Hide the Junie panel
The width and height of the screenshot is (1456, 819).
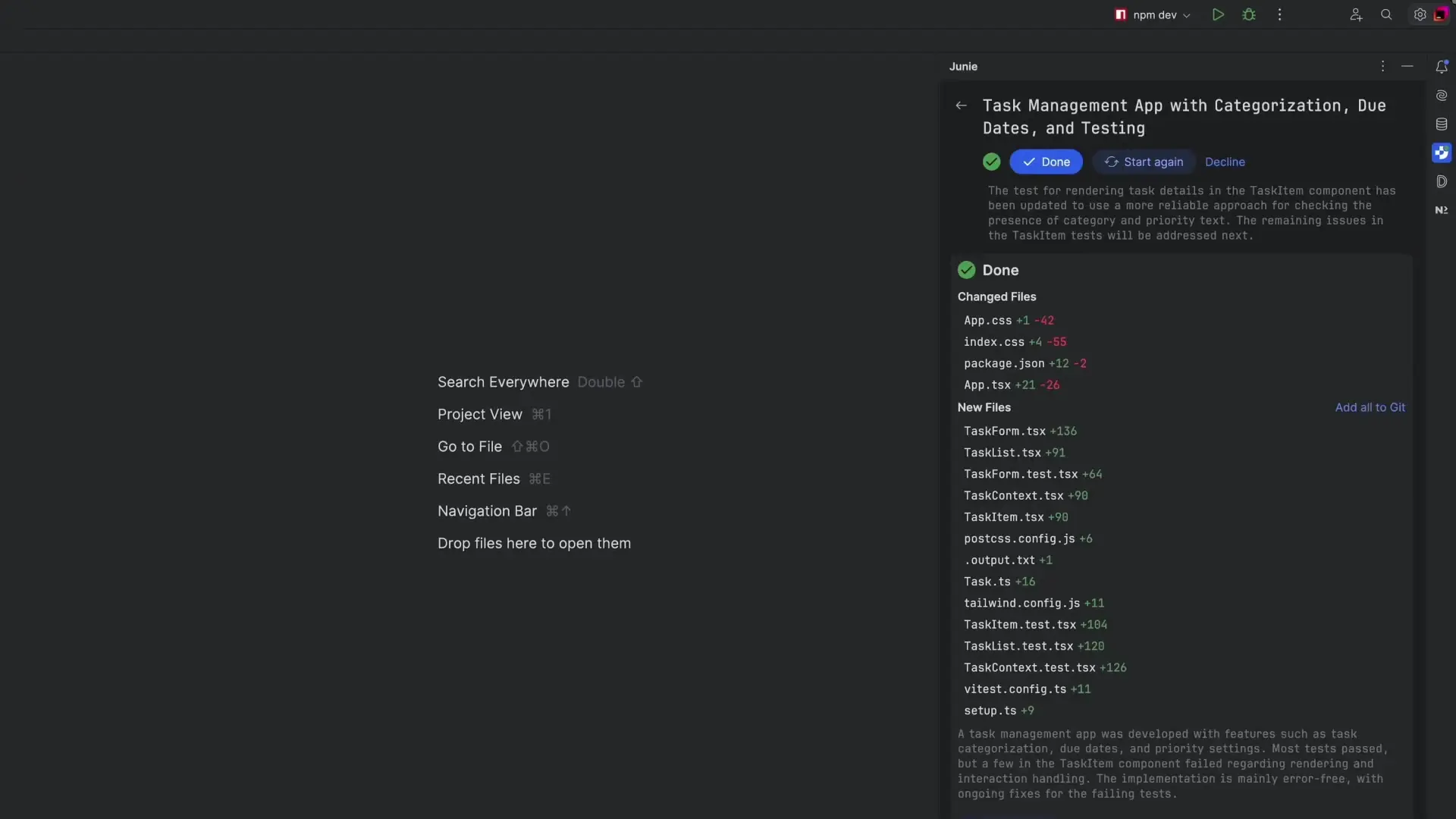[x=1407, y=67]
